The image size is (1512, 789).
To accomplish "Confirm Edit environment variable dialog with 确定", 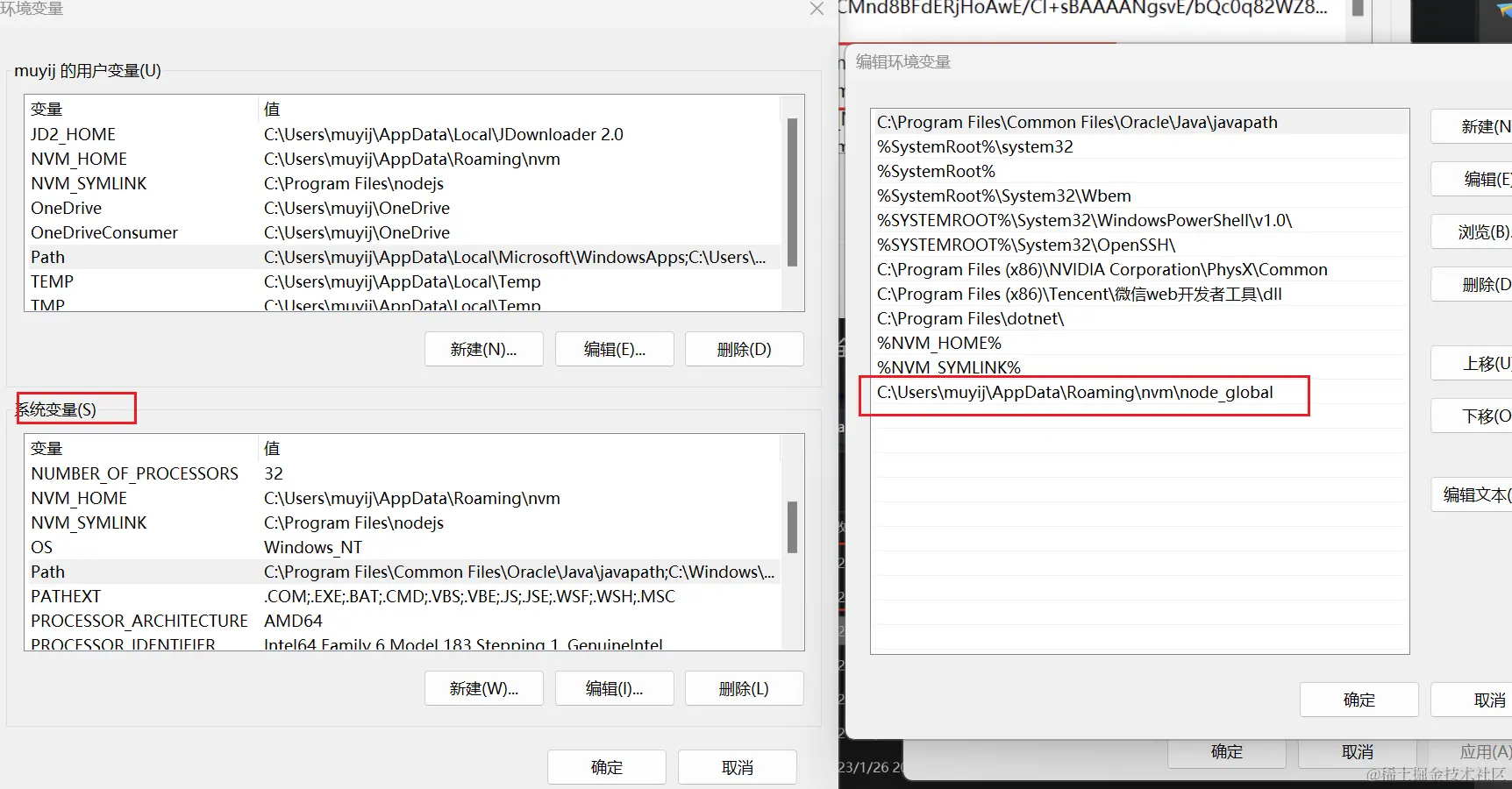I will click(x=1359, y=700).
